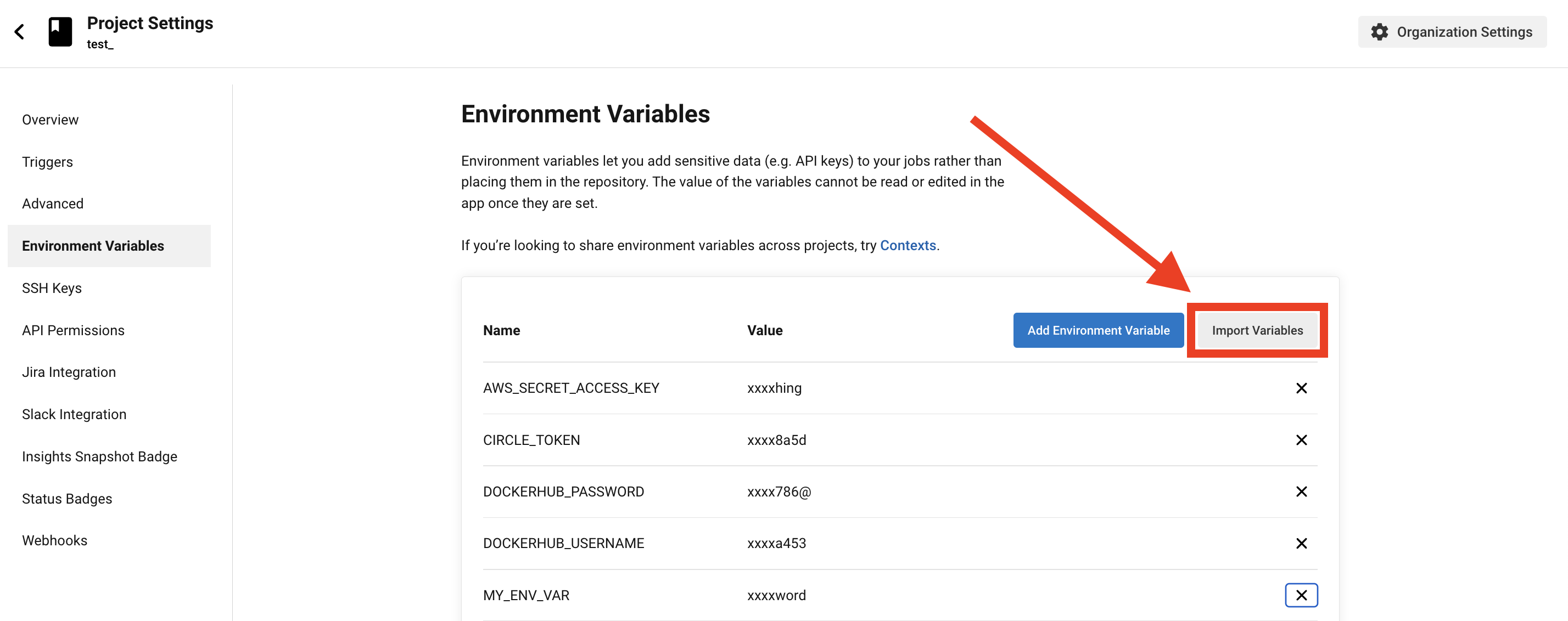Viewport: 1568px width, 621px height.
Task: Delete the AWS_SECRET_ACCESS_KEY variable
Action: [1301, 388]
